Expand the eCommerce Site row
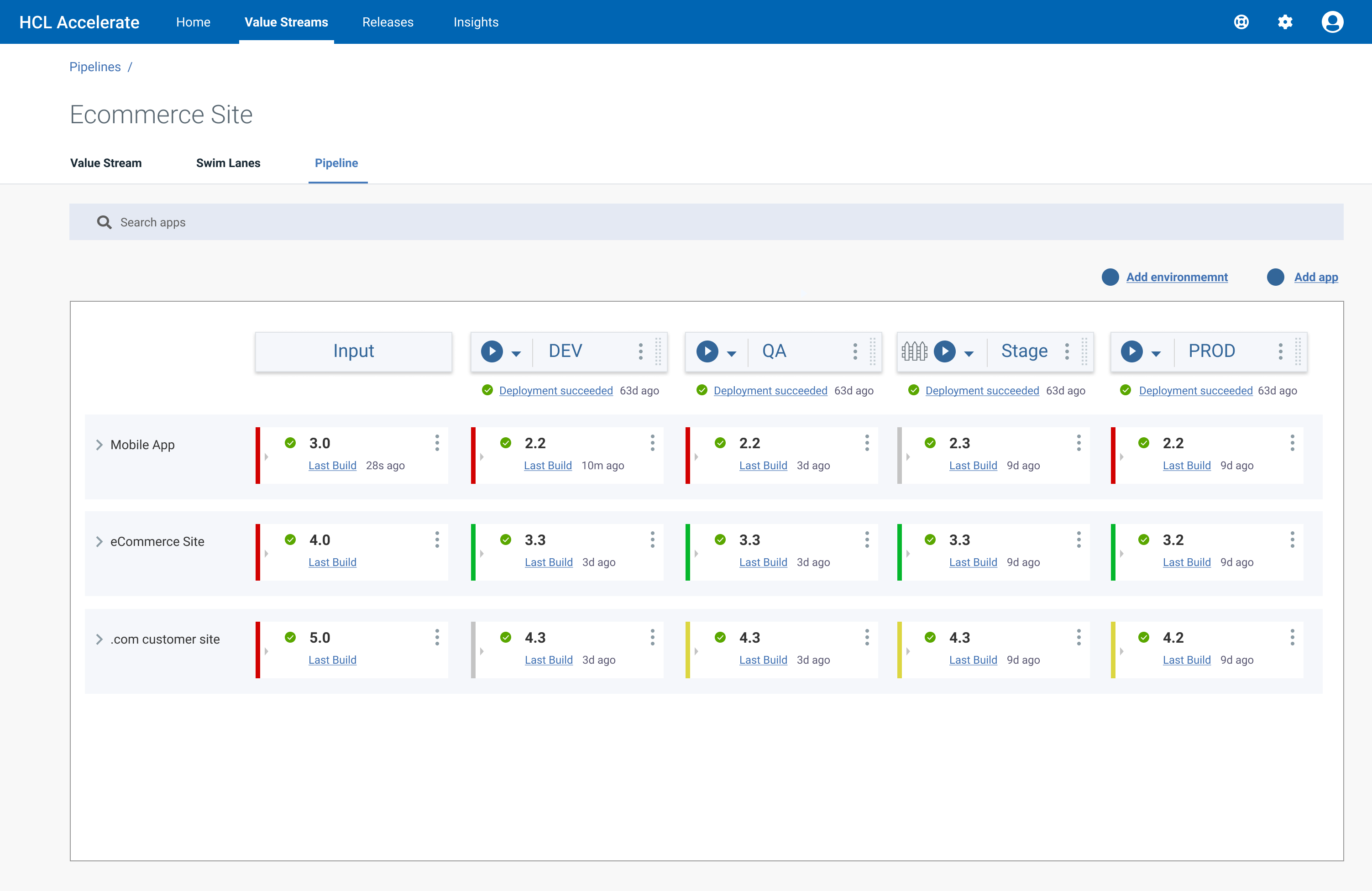The width and height of the screenshot is (1372, 891). (x=99, y=541)
